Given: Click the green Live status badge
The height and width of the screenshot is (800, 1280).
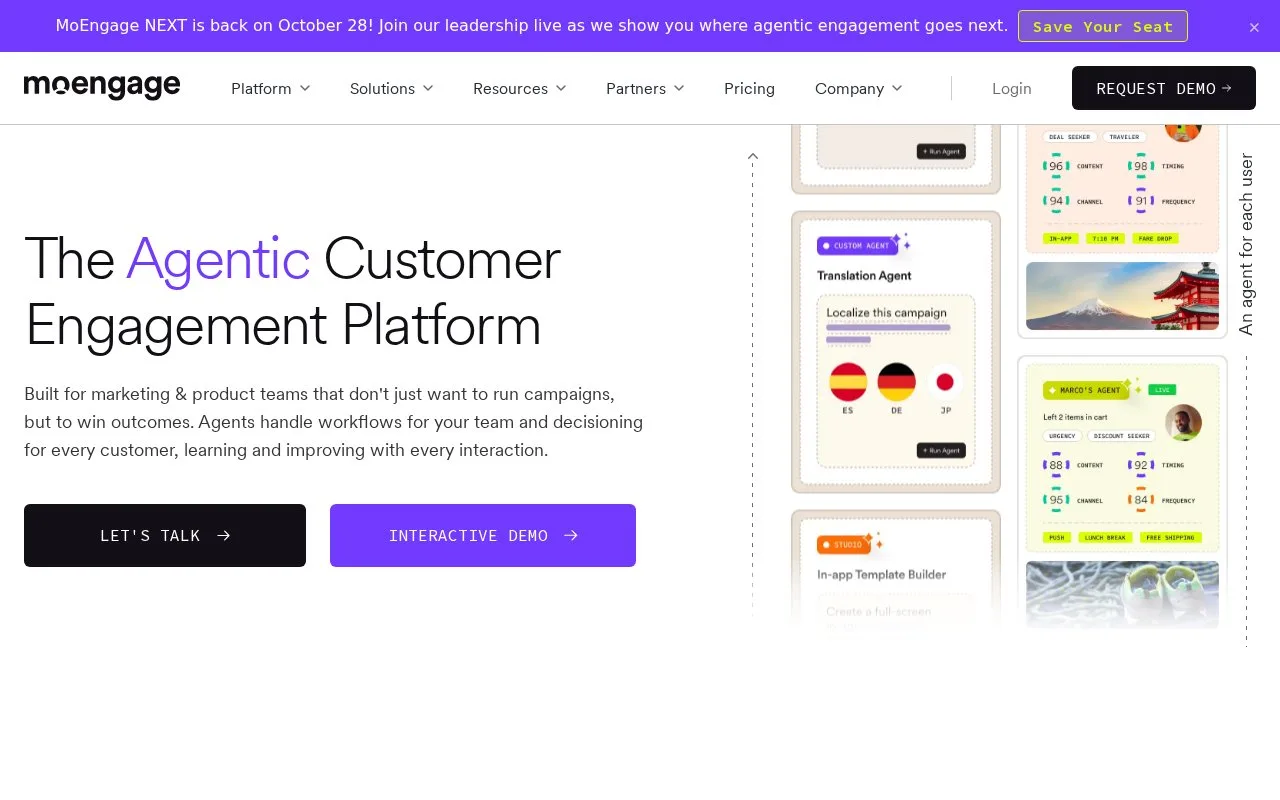Looking at the screenshot, I should tap(1162, 390).
